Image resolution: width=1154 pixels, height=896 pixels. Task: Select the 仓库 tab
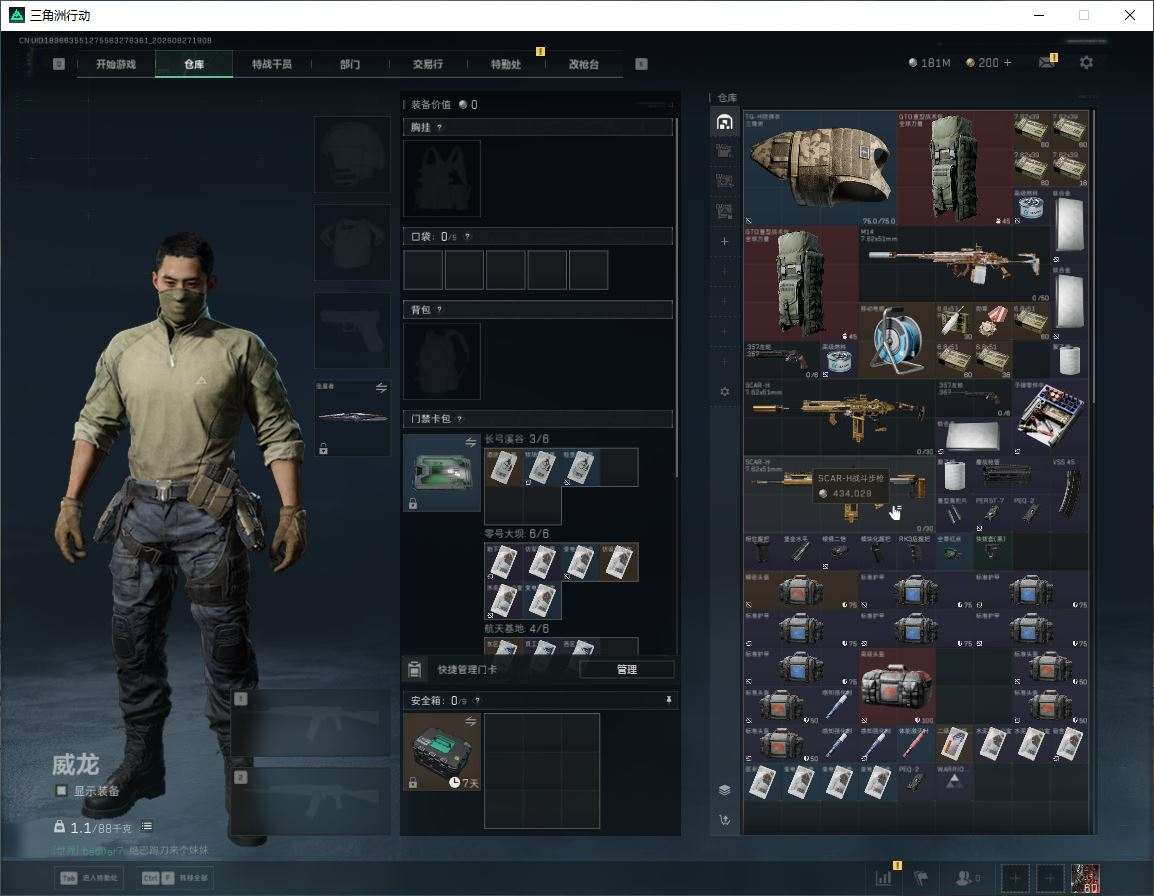(194, 64)
